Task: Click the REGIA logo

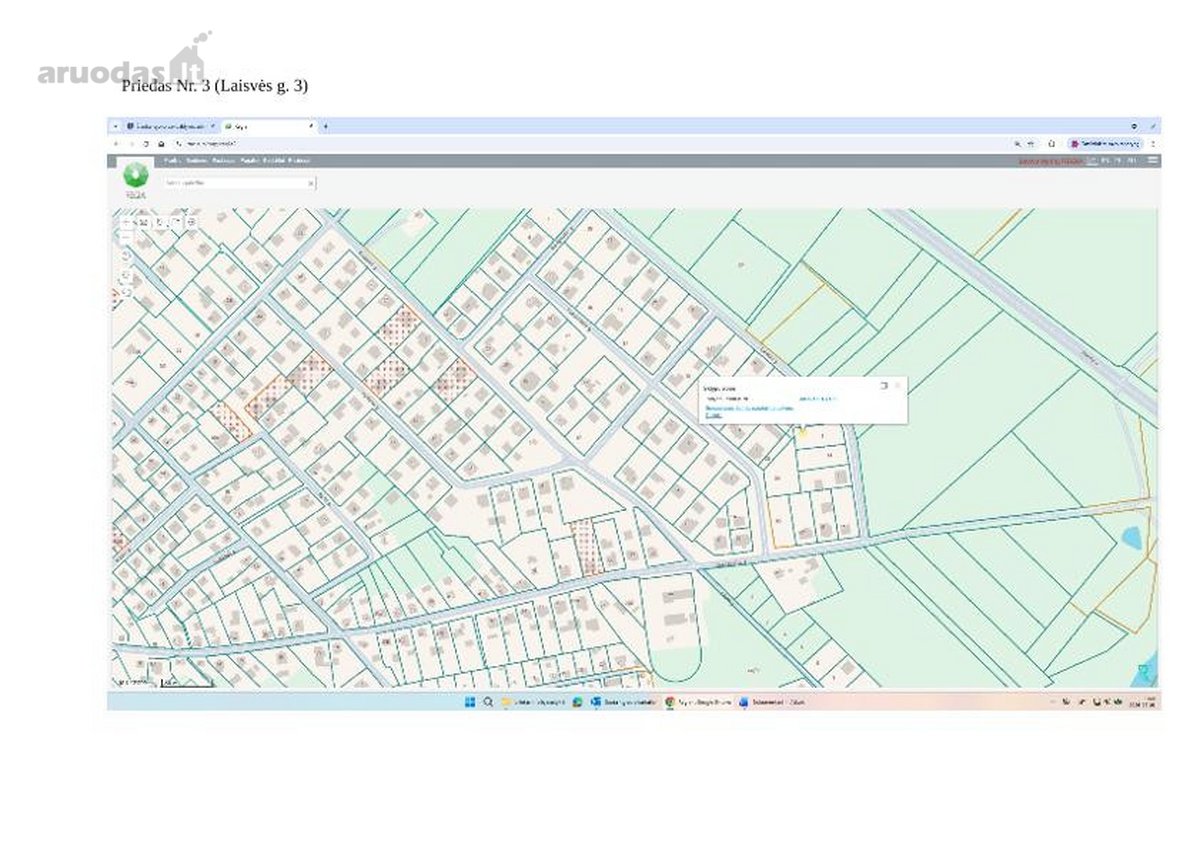Action: coord(136,180)
